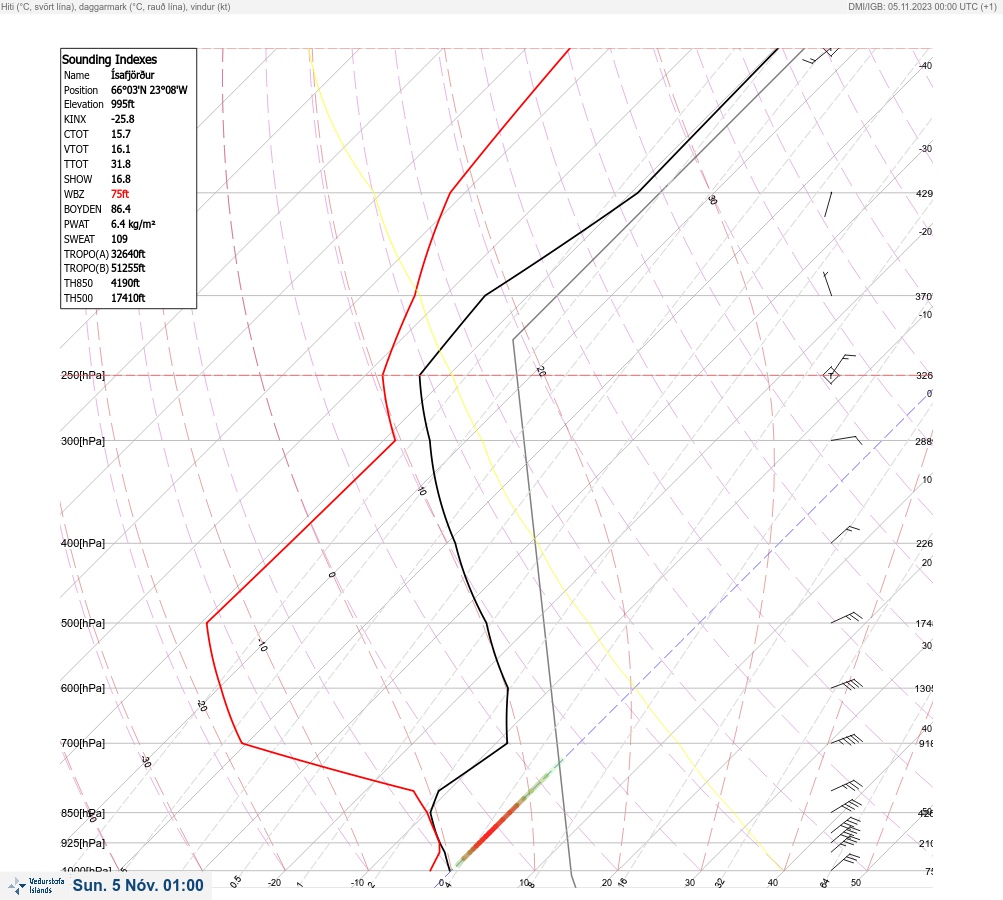Select the TH850 value 4190ft
Screen dimensions: 1003x900
click(125, 283)
